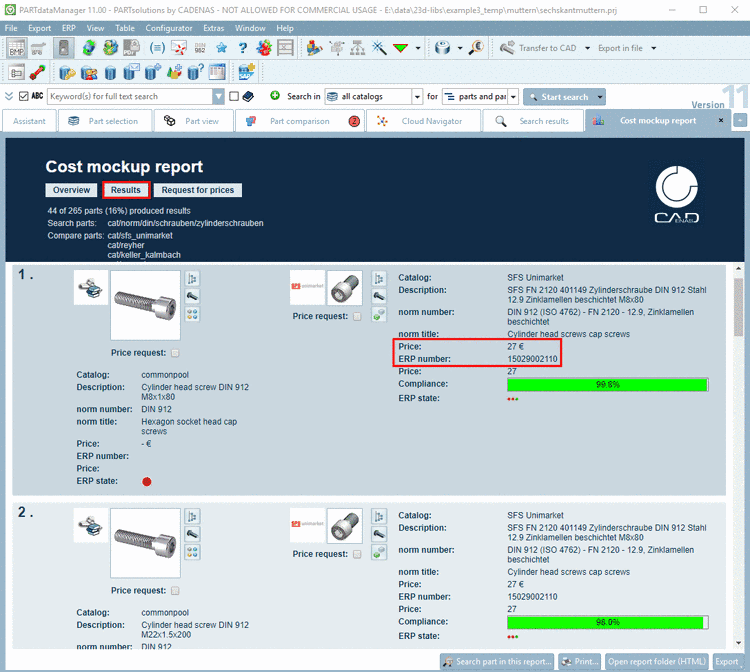
Task: Click the 99.8% compliance bar
Action: [x=607, y=385]
